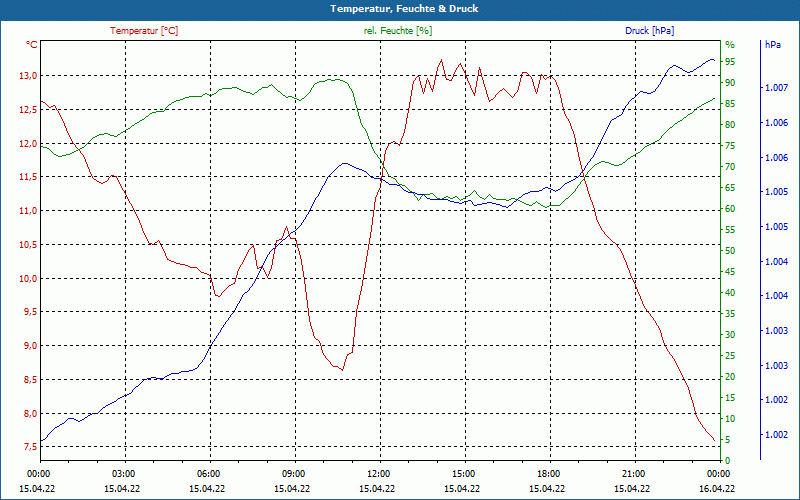Click the green '75' humidity axis value
Screen dimensions: 800x500
coord(730,146)
